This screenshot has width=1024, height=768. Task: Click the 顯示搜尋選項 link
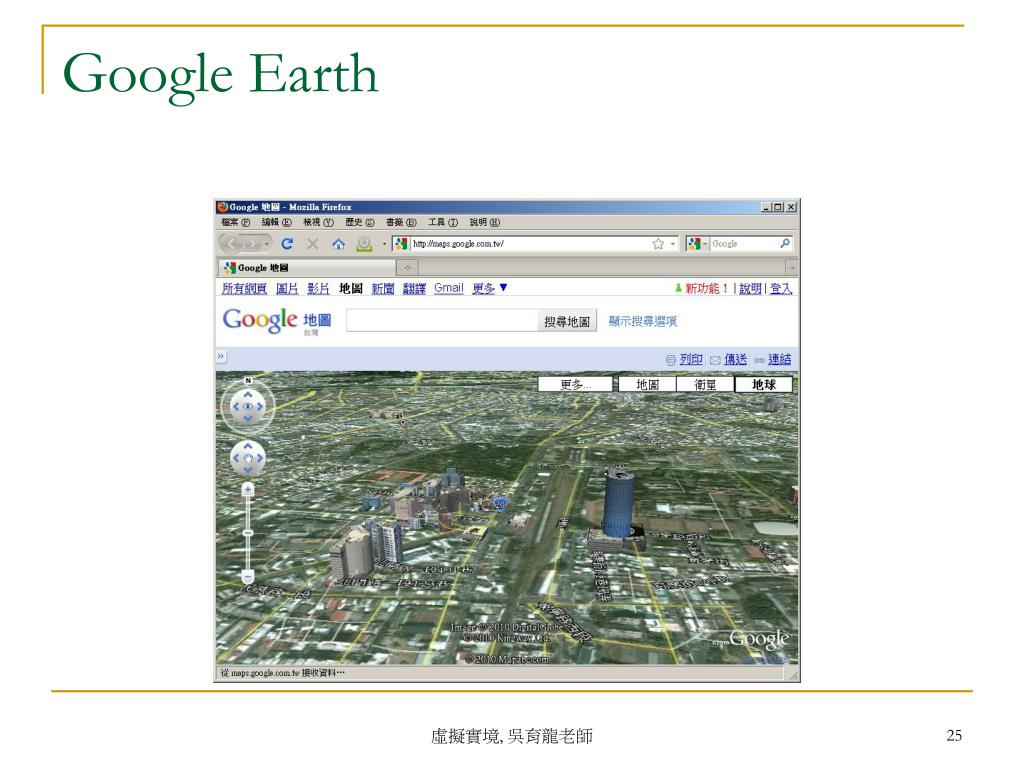(x=643, y=321)
